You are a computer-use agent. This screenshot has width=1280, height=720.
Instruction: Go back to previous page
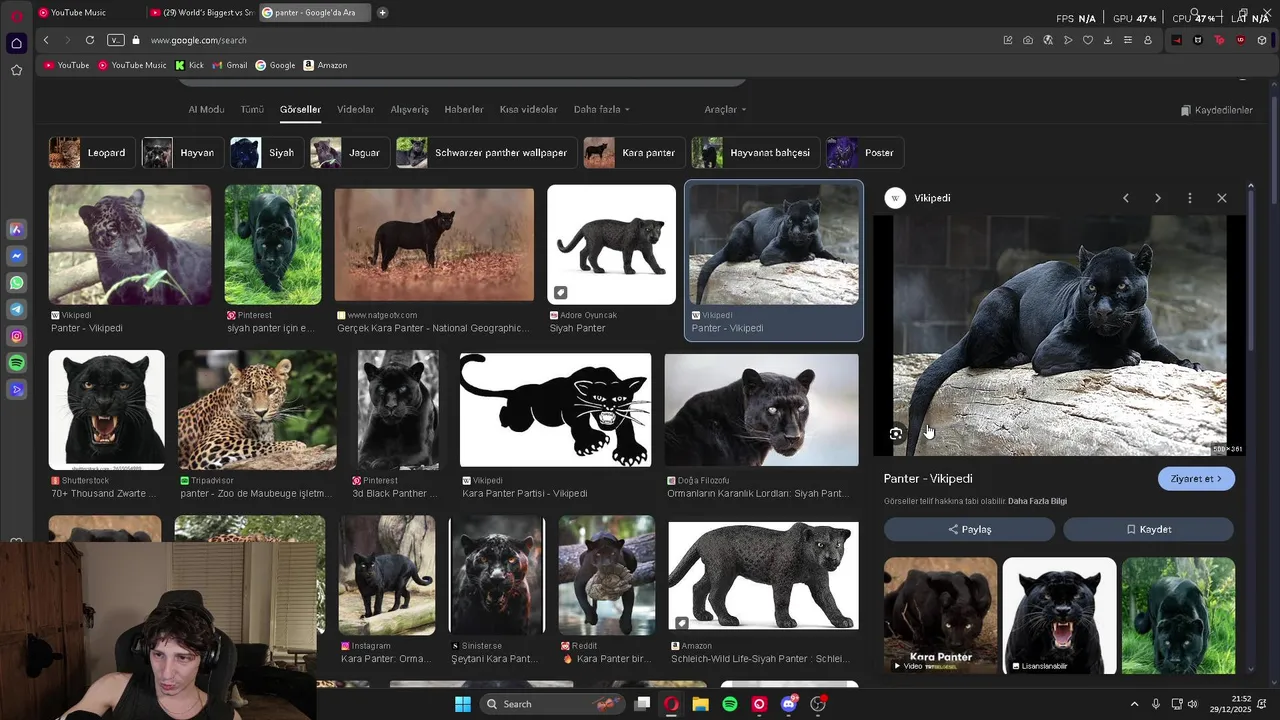46,40
